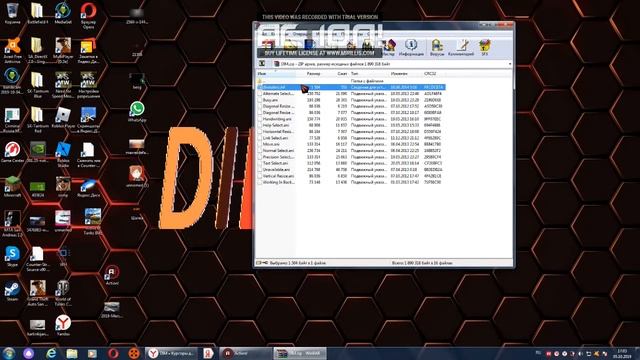
Task: Sort files by the Размер column header
Action: (x=313, y=74)
